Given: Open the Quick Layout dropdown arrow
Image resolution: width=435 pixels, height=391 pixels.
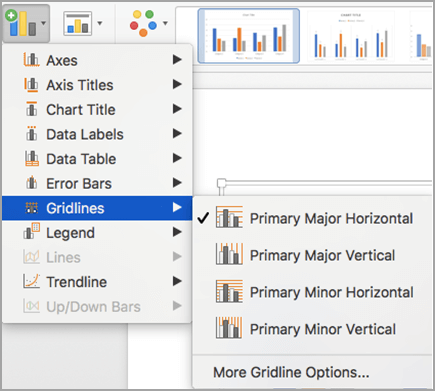Looking at the screenshot, I should point(100,23).
